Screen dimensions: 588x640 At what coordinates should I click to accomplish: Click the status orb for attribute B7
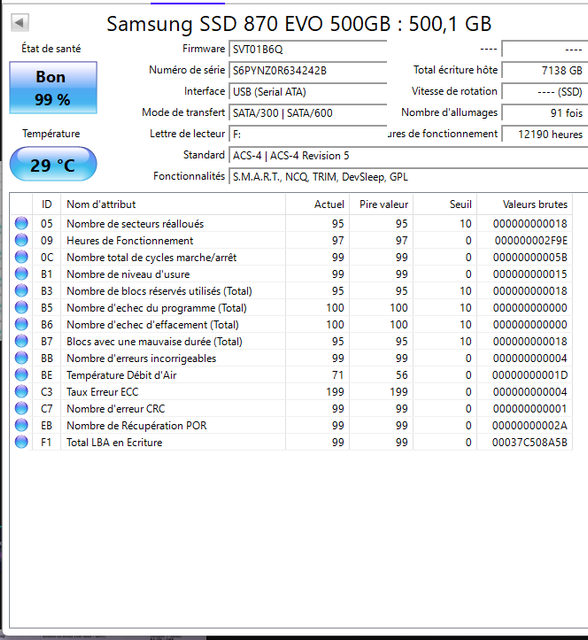pos(21,341)
